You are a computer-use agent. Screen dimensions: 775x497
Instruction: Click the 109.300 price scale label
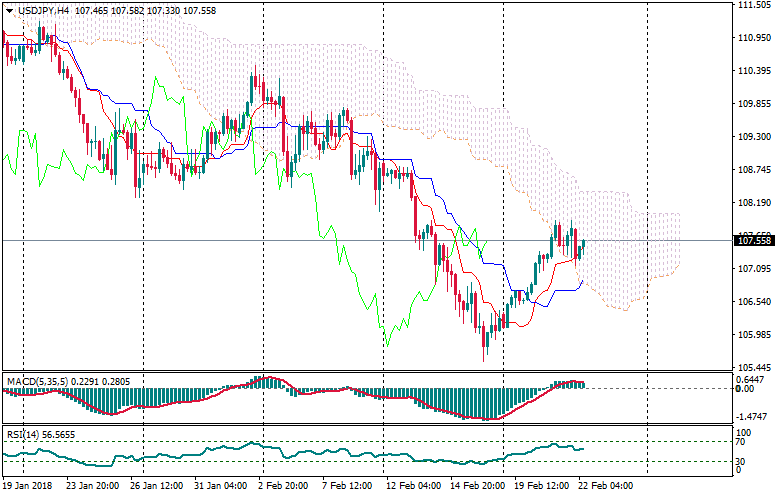tap(752, 136)
